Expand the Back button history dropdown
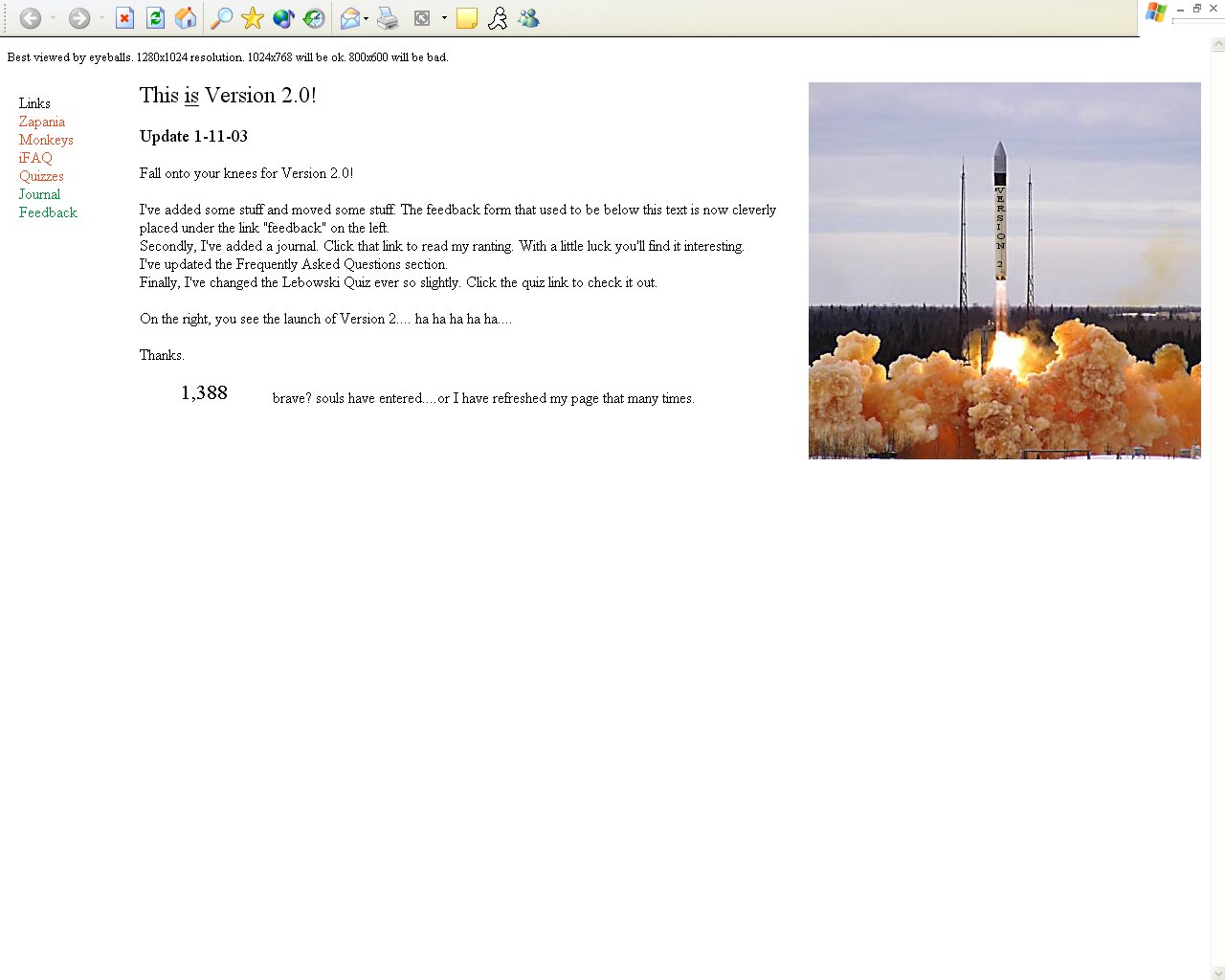1225x980 pixels. pyautogui.click(x=53, y=18)
